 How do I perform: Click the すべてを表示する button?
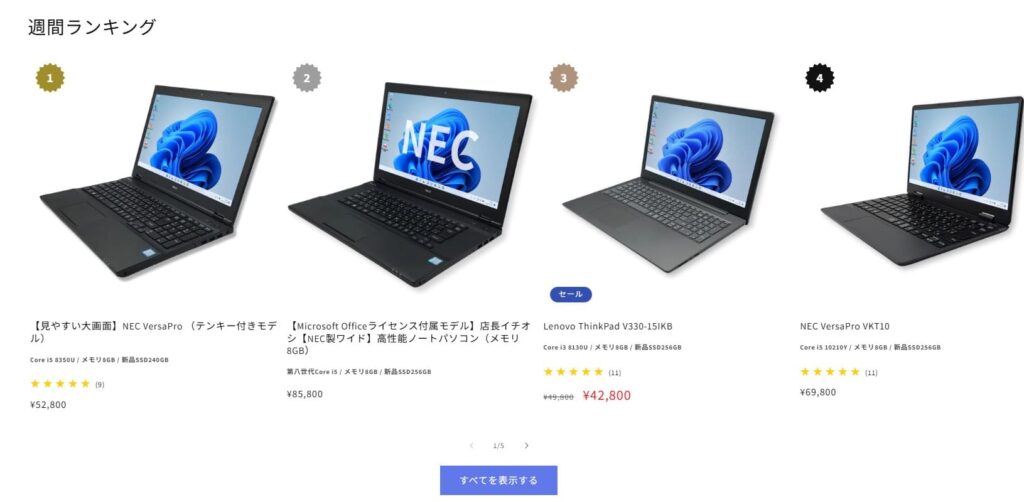click(498, 480)
